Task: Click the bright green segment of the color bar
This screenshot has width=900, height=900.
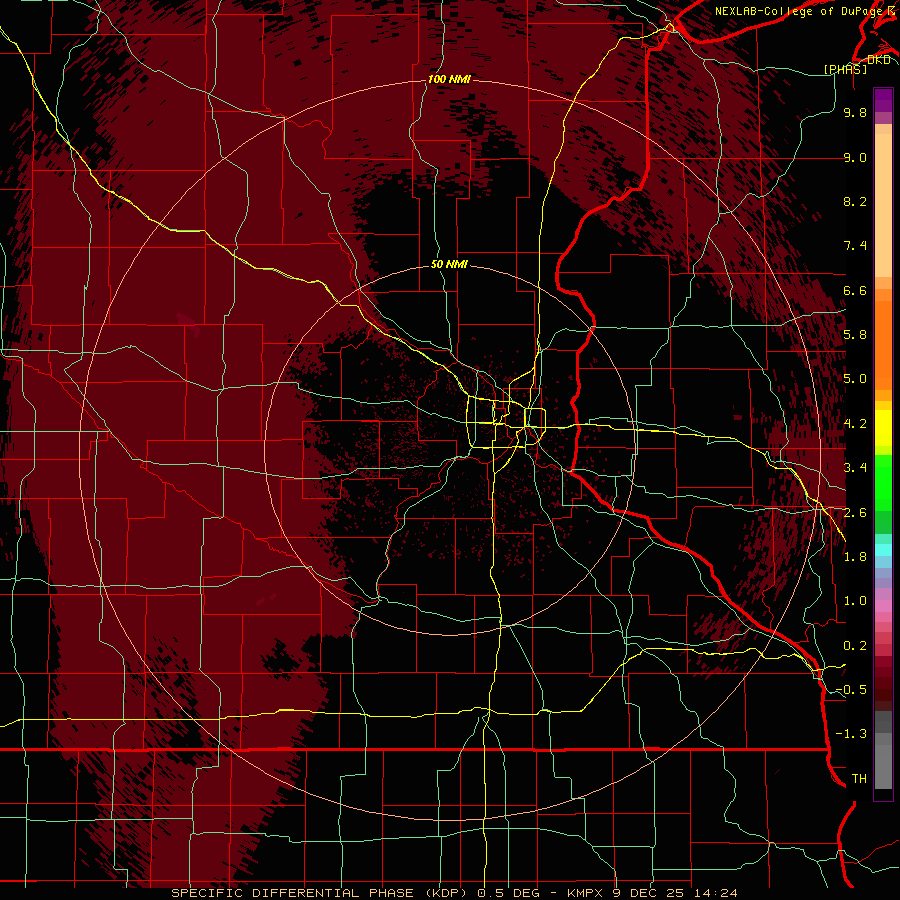Action: point(883,483)
